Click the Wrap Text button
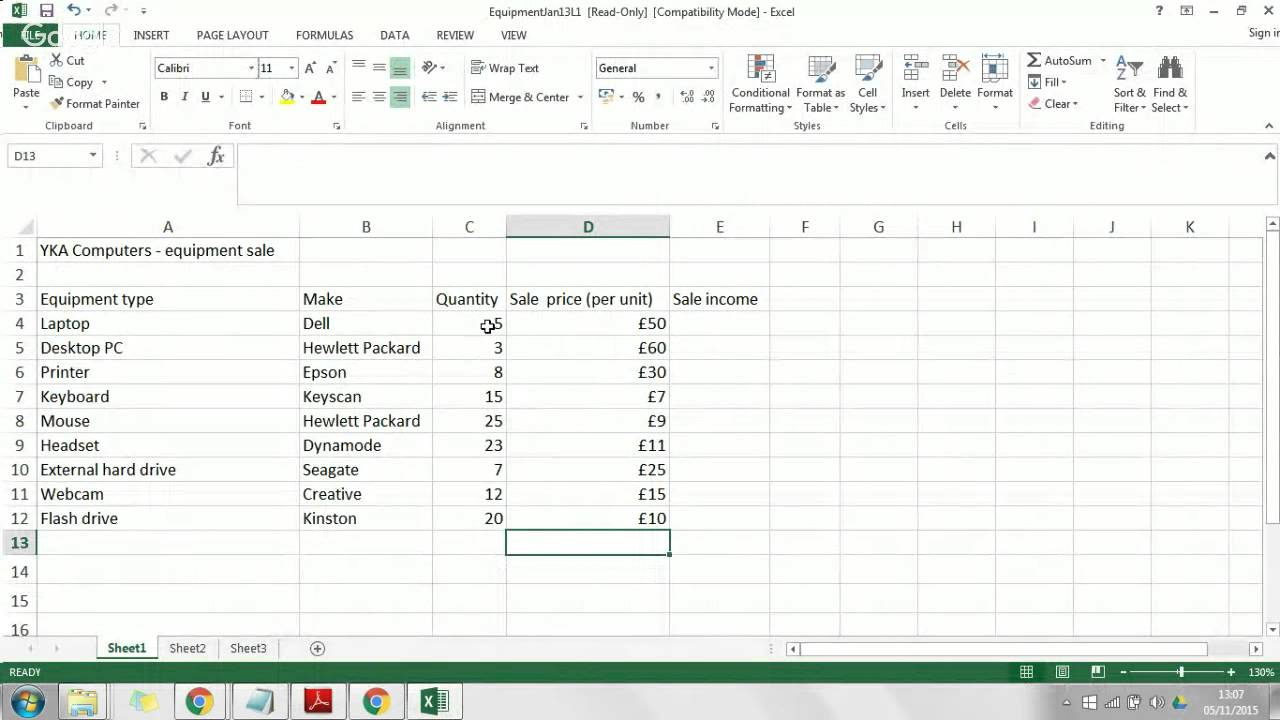 pos(505,68)
